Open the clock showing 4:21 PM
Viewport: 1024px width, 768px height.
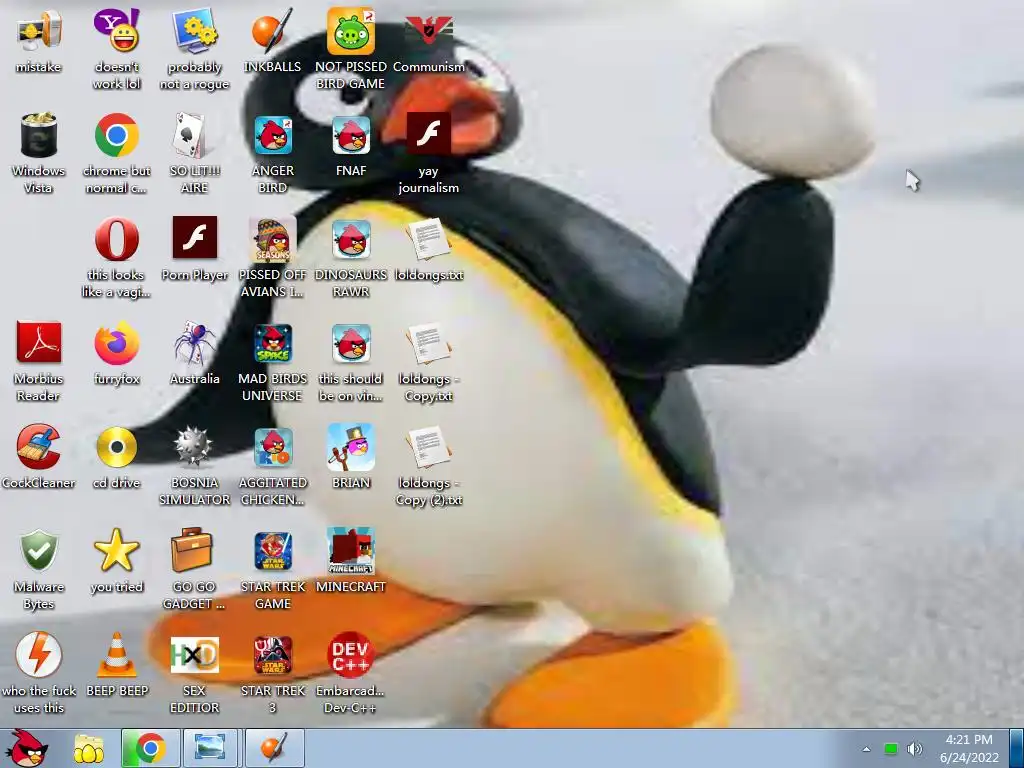(x=969, y=748)
